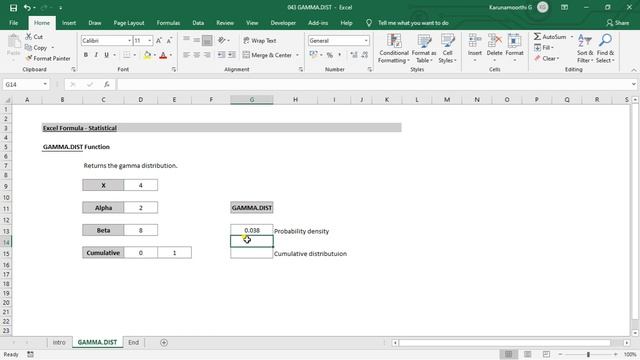
Task: Click the Align Right icon
Action: (207, 55)
